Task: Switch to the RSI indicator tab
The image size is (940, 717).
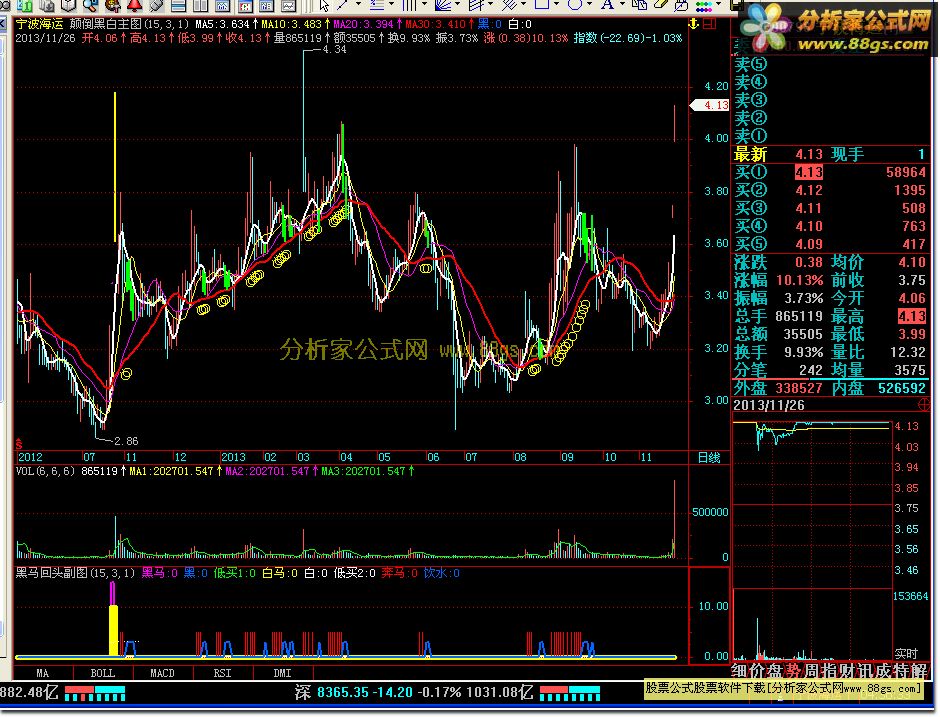Action: 222,673
